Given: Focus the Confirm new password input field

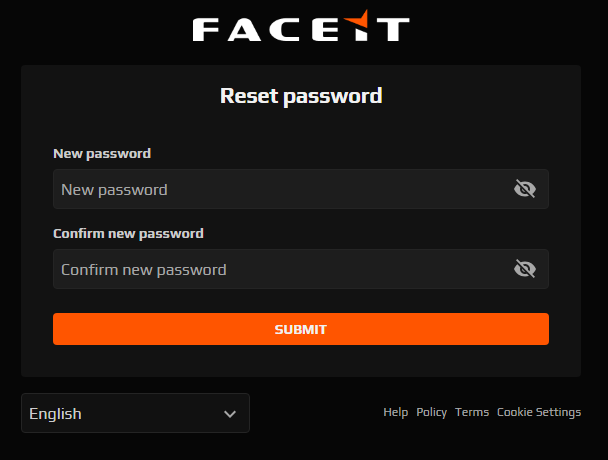Looking at the screenshot, I should point(301,269).
